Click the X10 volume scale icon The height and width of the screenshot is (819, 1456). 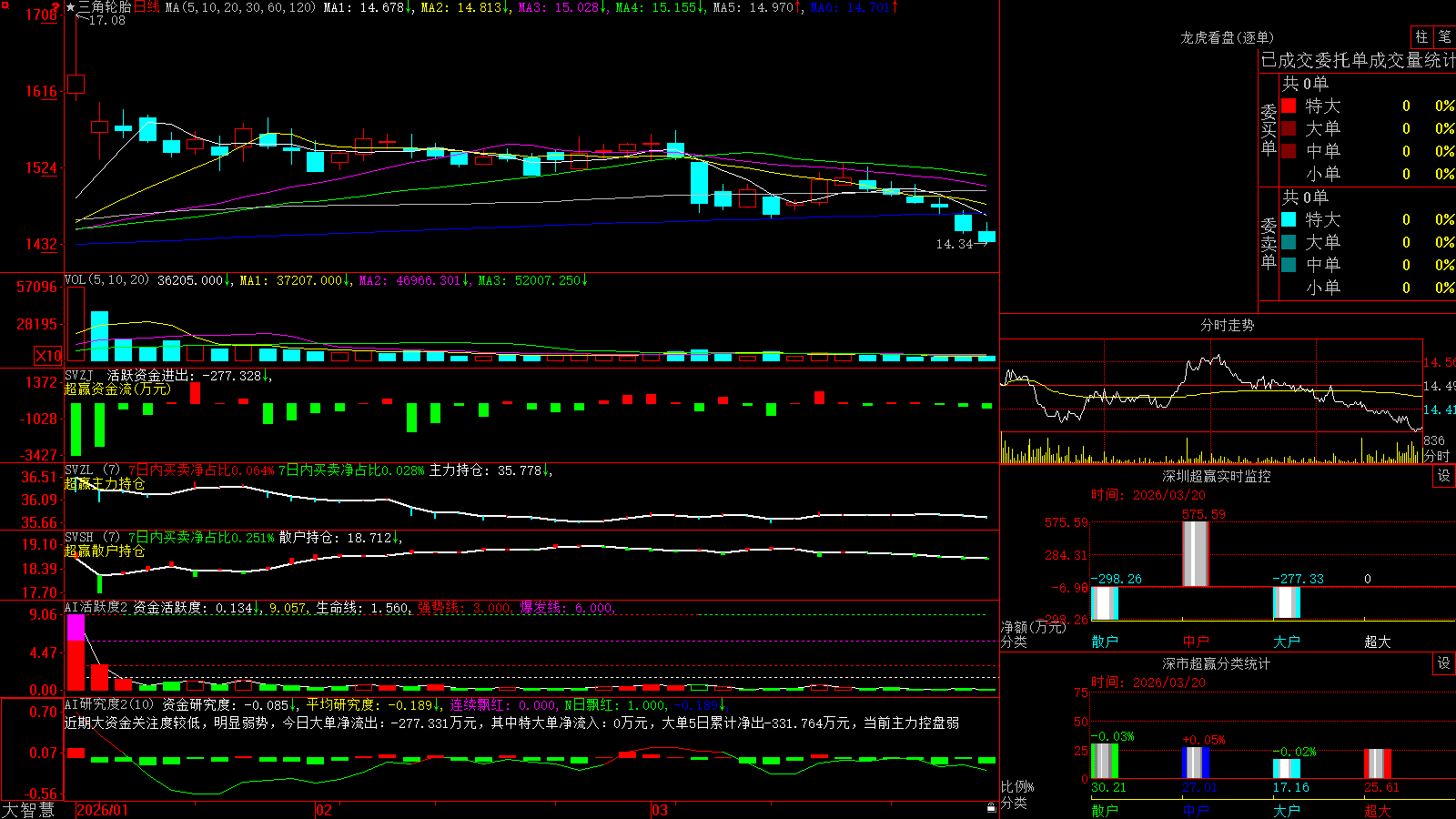[x=48, y=356]
